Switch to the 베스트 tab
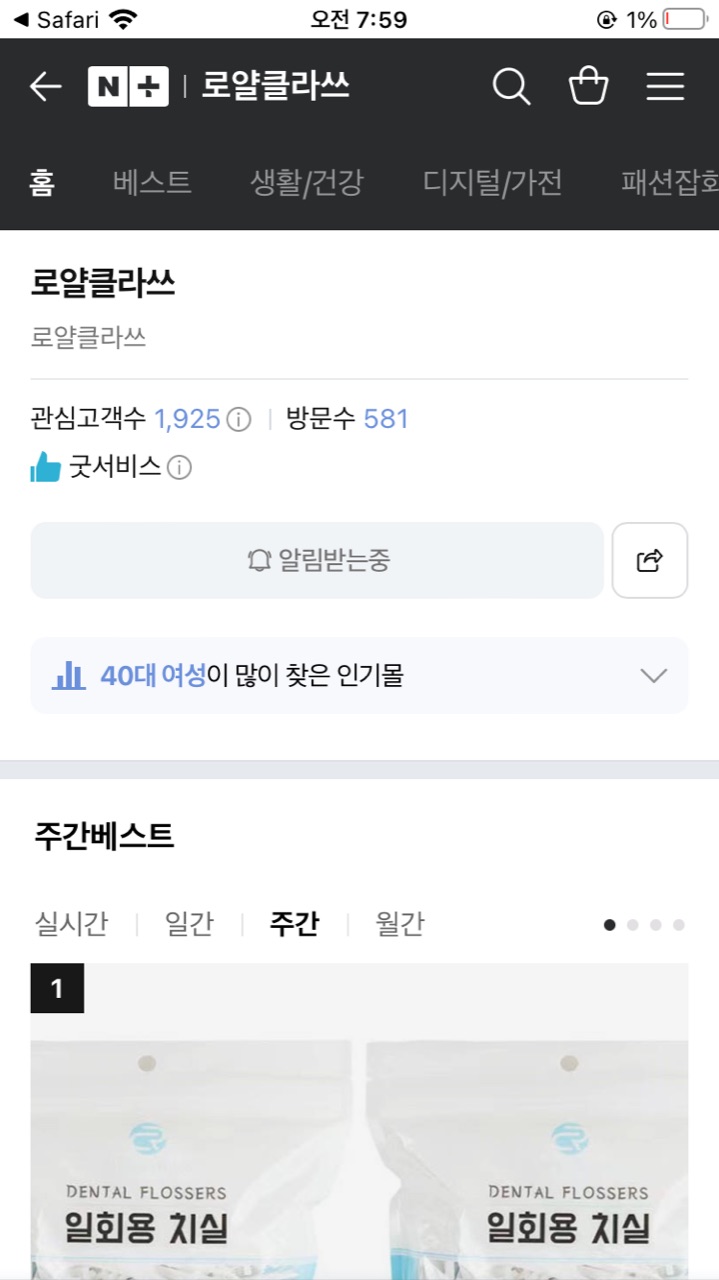Image resolution: width=719 pixels, height=1280 pixels. click(152, 183)
